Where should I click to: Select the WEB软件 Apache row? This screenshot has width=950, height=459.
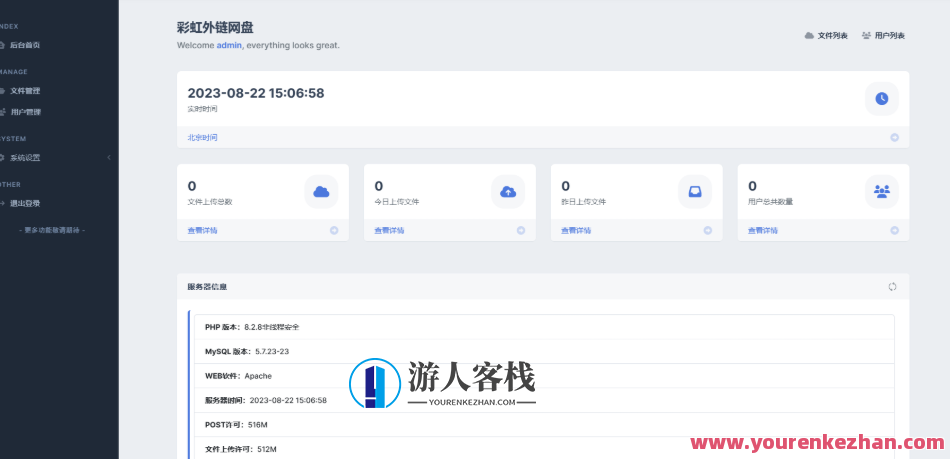coord(544,376)
